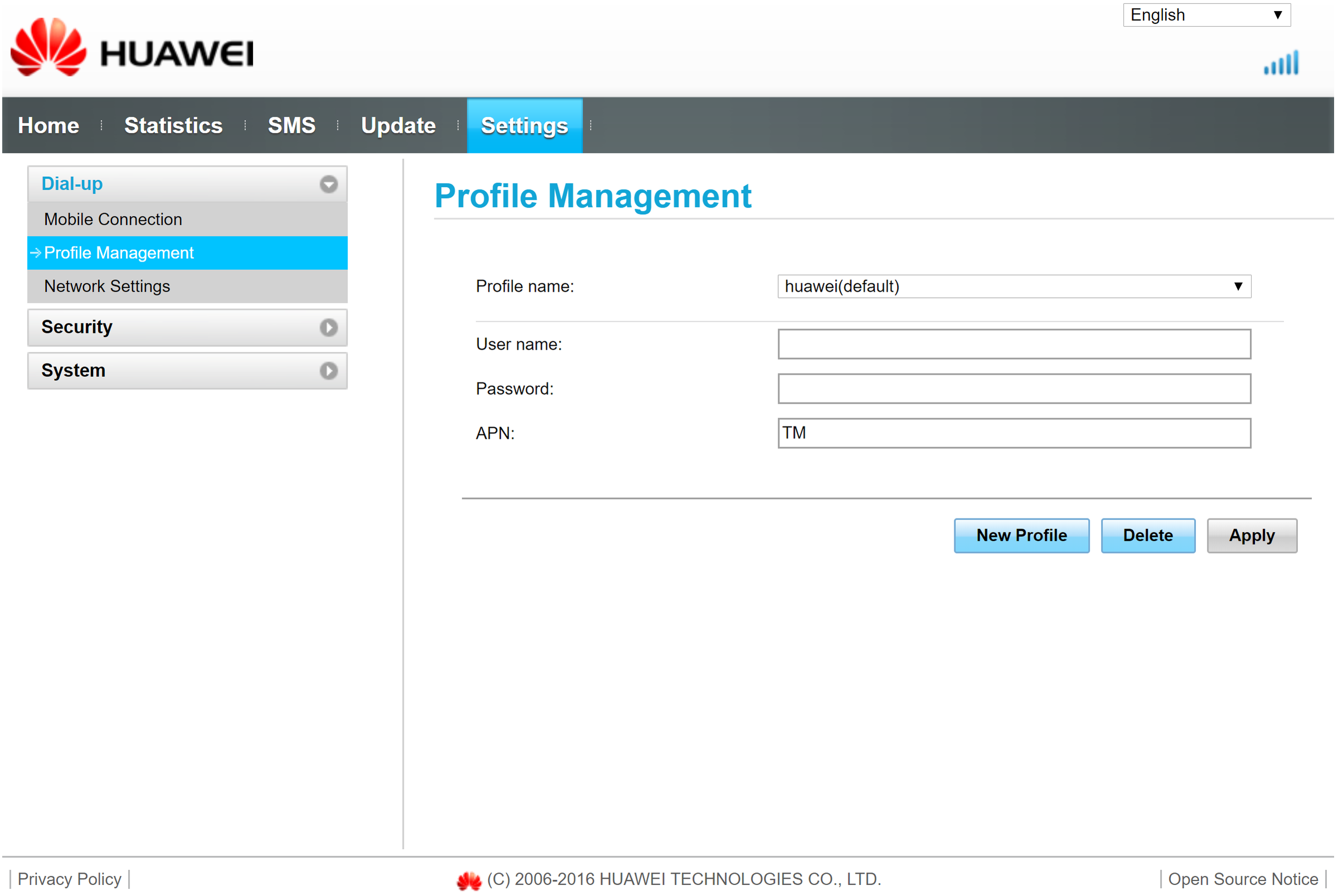The width and height of the screenshot is (1338, 896).
Task: Open Network Settings in the sidebar
Action: click(107, 286)
